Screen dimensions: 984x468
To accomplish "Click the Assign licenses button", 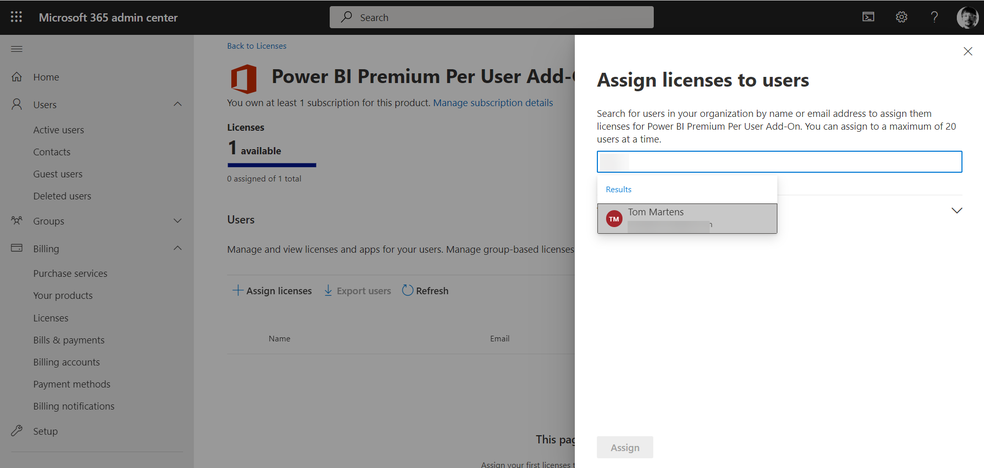I will tap(272, 290).
